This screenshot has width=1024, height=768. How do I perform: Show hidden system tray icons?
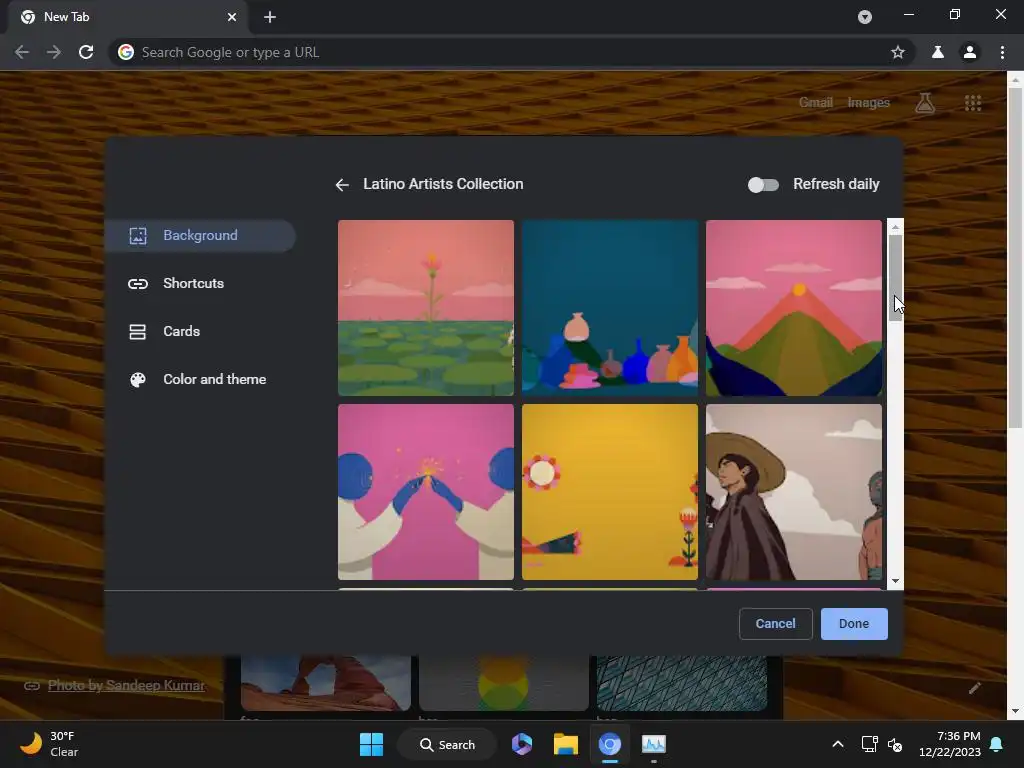pos(838,744)
